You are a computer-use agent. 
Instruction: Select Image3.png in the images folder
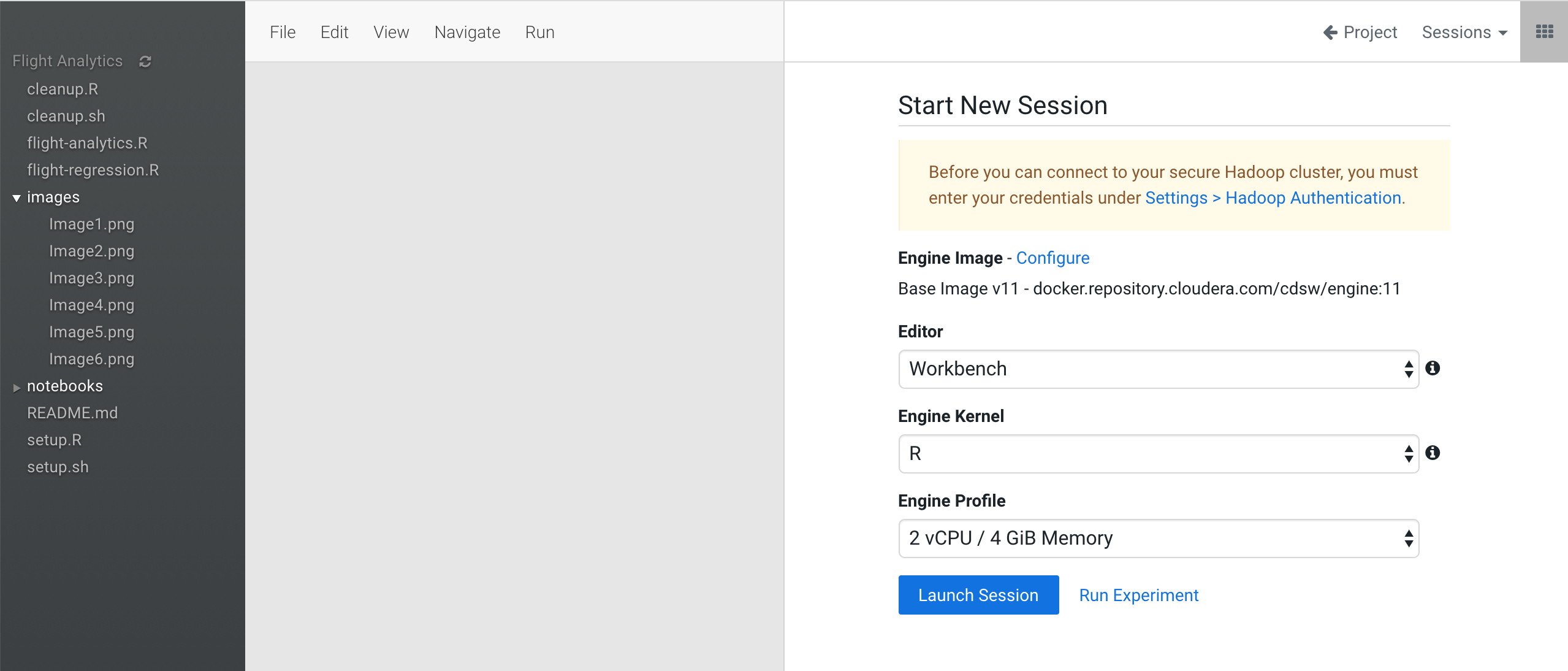[x=91, y=278]
